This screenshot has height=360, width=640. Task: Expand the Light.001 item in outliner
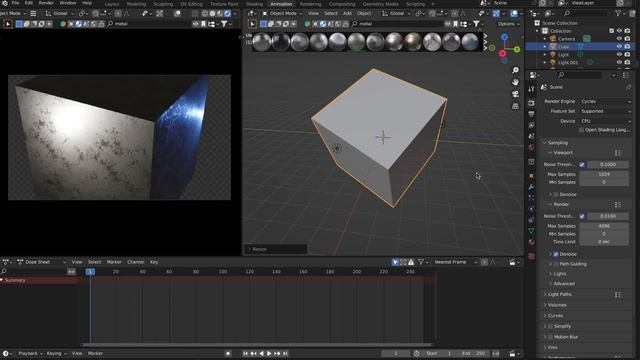pos(545,62)
